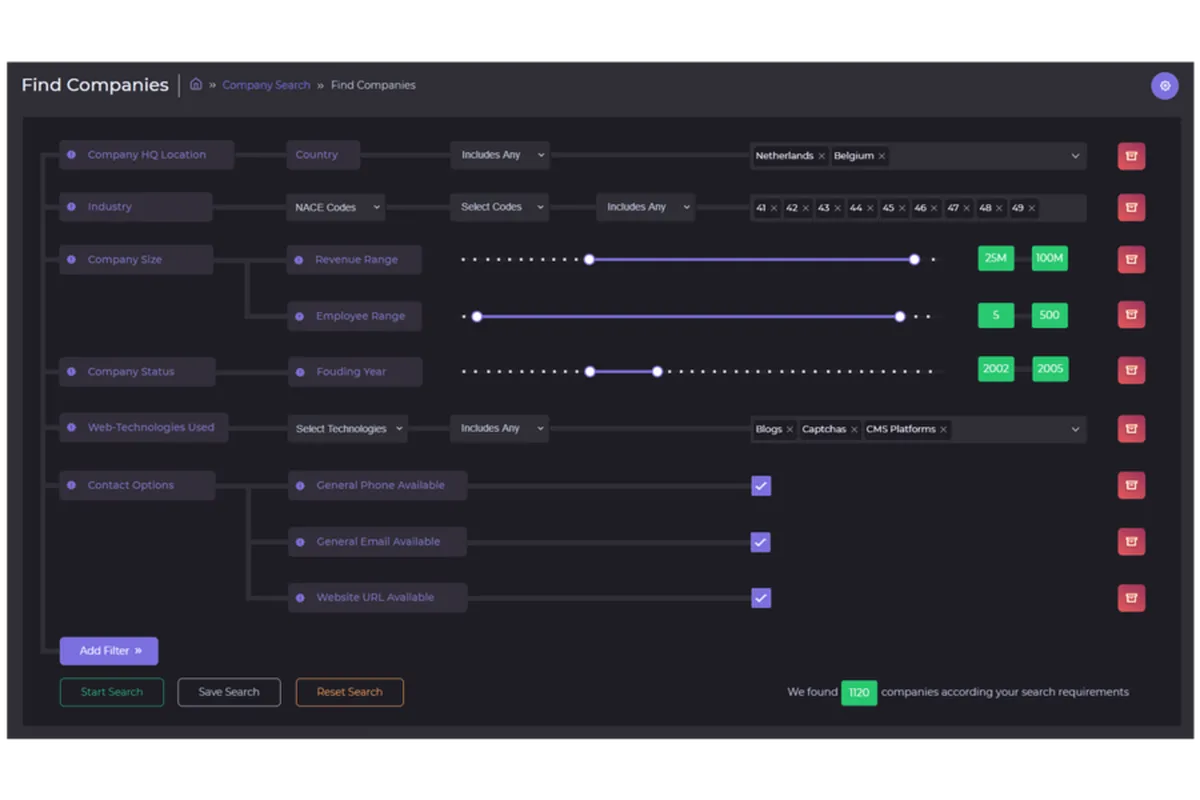
Task: Click info icon beside Company HQ Location
Action: [71, 155]
